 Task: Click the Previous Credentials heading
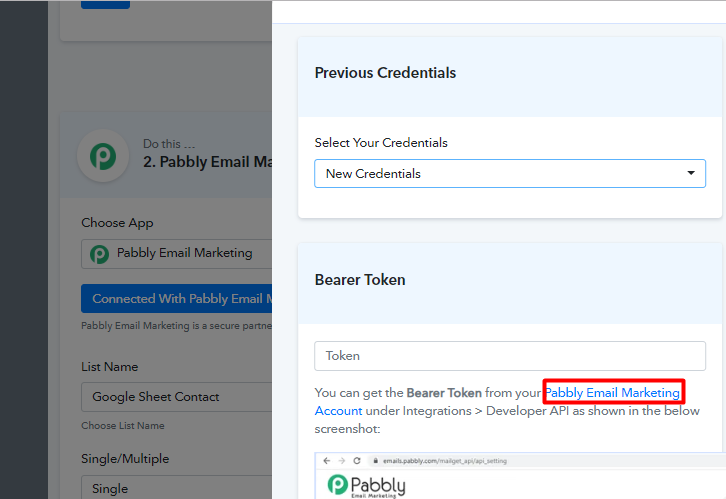click(x=385, y=73)
